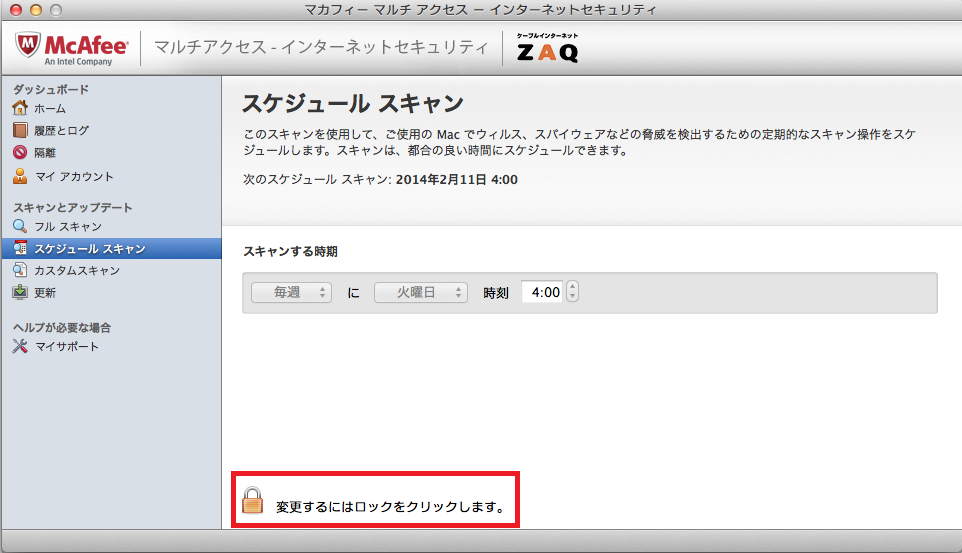Click 変更するにはロックをクリックします text
This screenshot has height=553, width=962.
(x=391, y=507)
